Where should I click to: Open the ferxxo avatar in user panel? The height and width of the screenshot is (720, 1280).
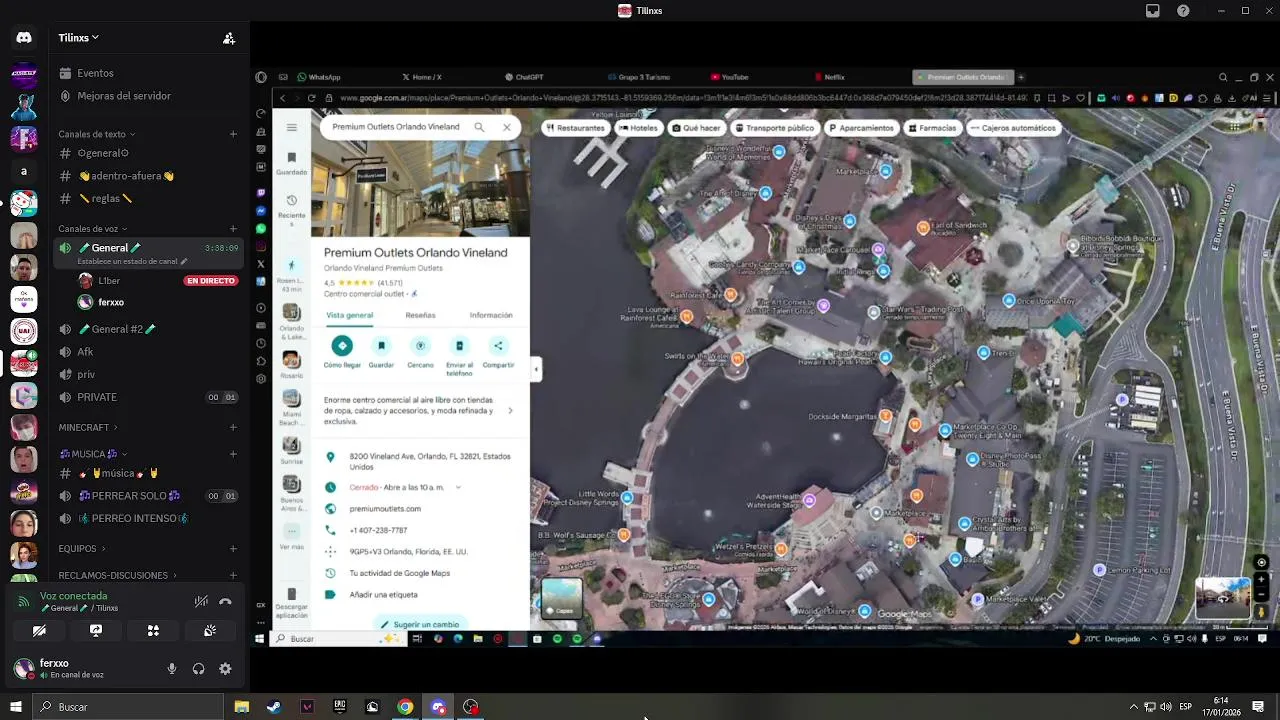(x=24, y=669)
